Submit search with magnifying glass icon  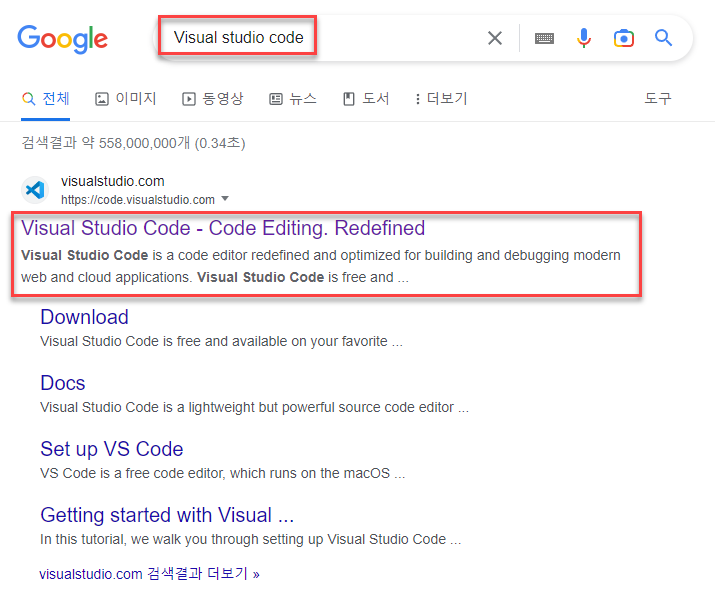click(663, 38)
